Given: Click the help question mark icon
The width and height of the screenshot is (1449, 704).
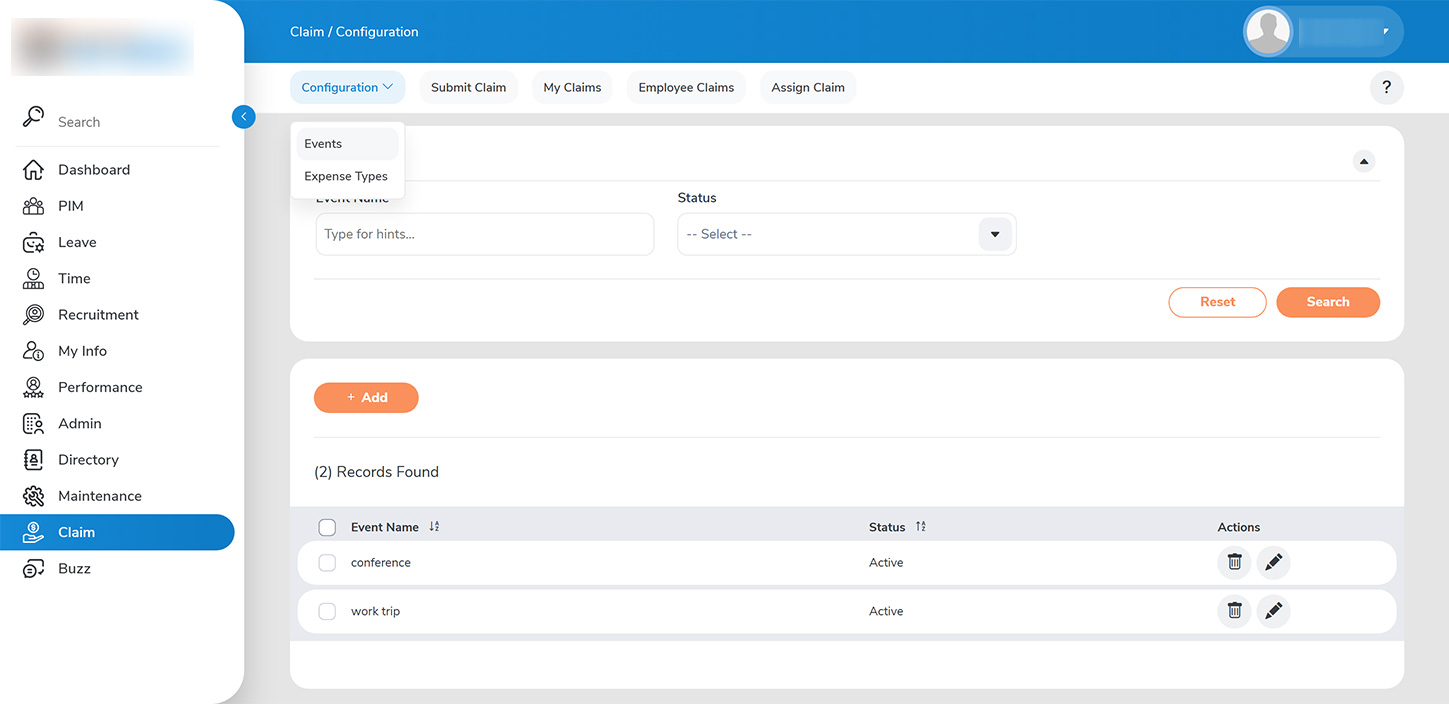Looking at the screenshot, I should (x=1386, y=88).
